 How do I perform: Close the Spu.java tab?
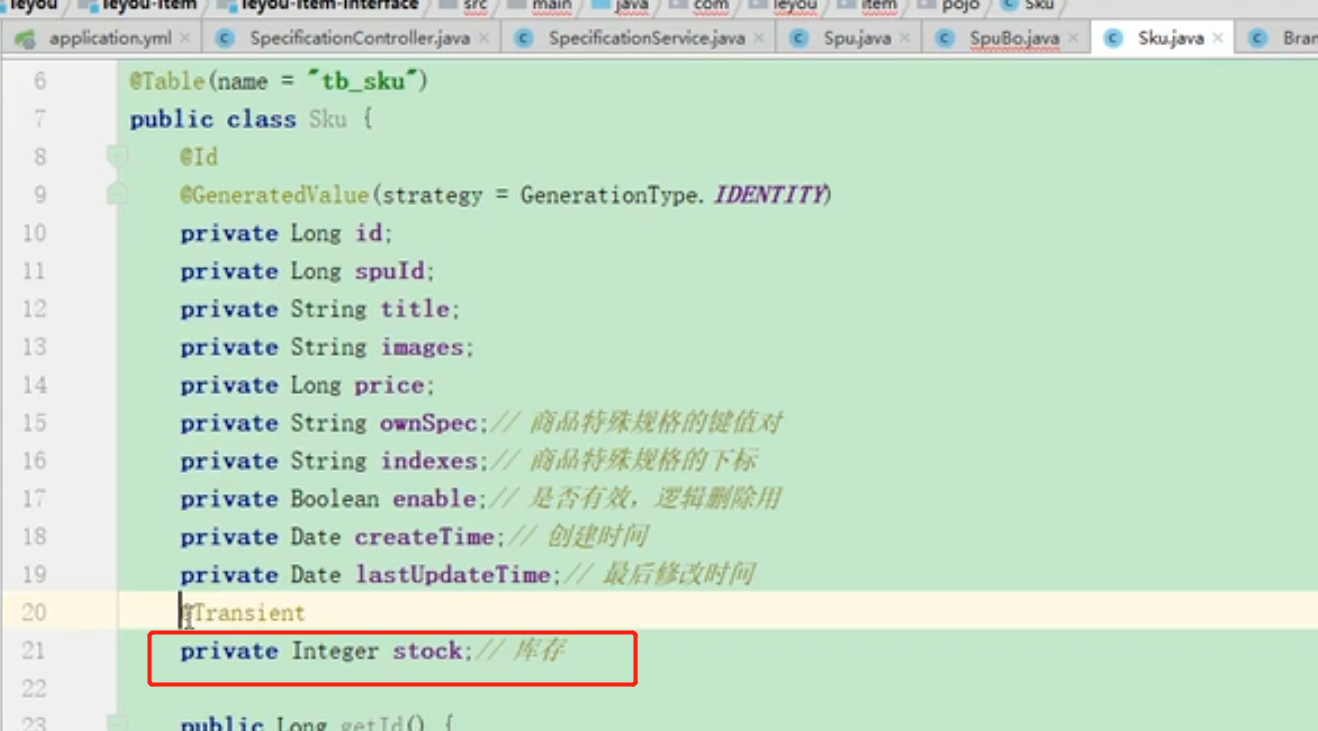(905, 39)
